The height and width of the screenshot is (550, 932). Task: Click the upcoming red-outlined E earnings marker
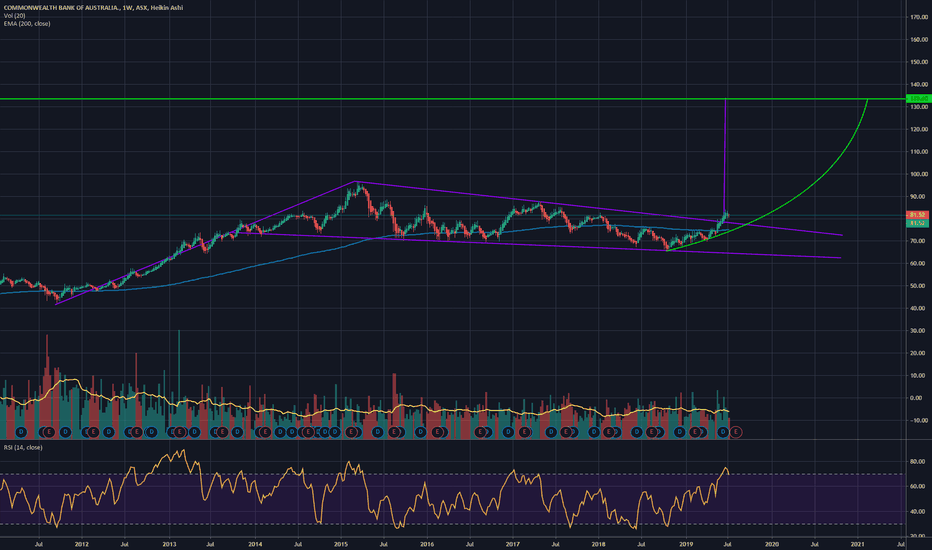[x=736, y=432]
